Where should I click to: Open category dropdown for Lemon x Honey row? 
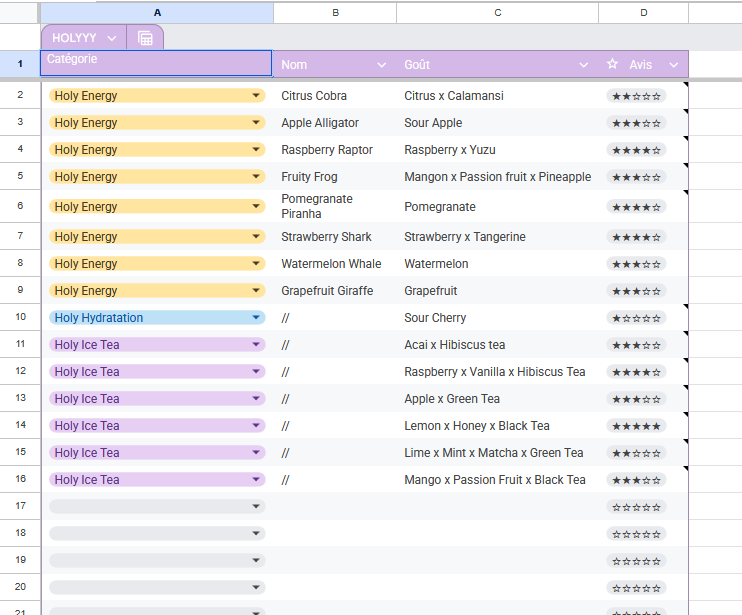pyautogui.click(x=256, y=425)
